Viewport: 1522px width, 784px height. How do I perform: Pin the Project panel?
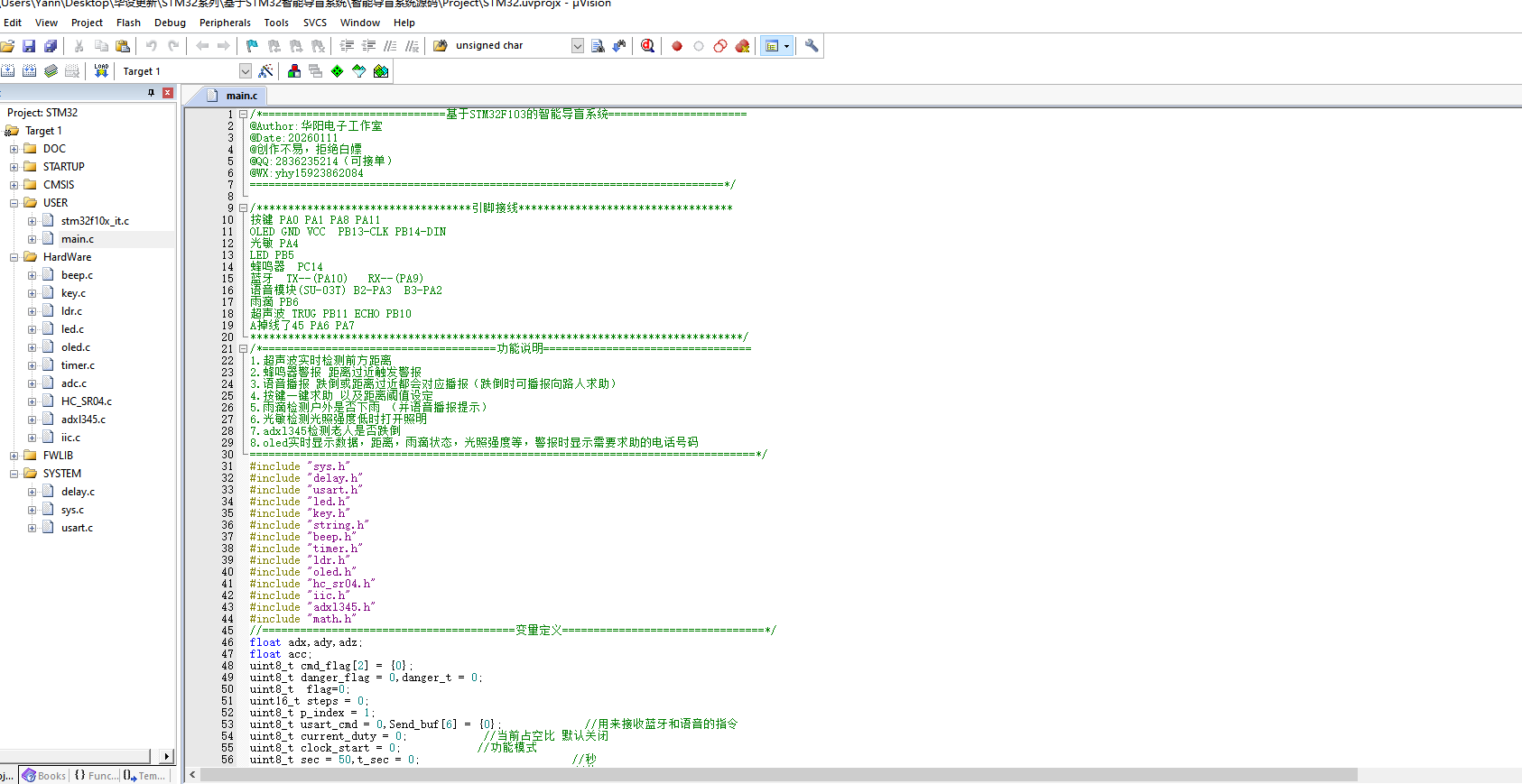pyautogui.click(x=152, y=93)
